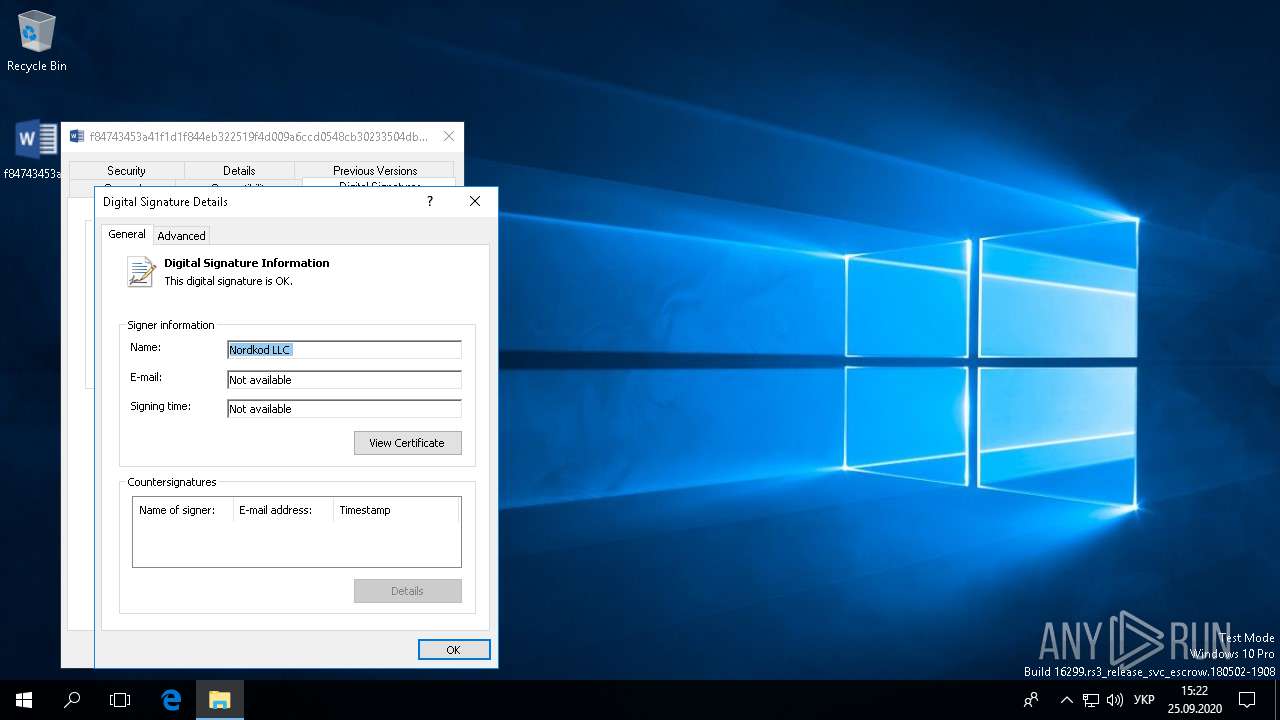Screen dimensions: 1280x720
Task: Click the signer Name field Nordkod LLC
Action: 344,350
